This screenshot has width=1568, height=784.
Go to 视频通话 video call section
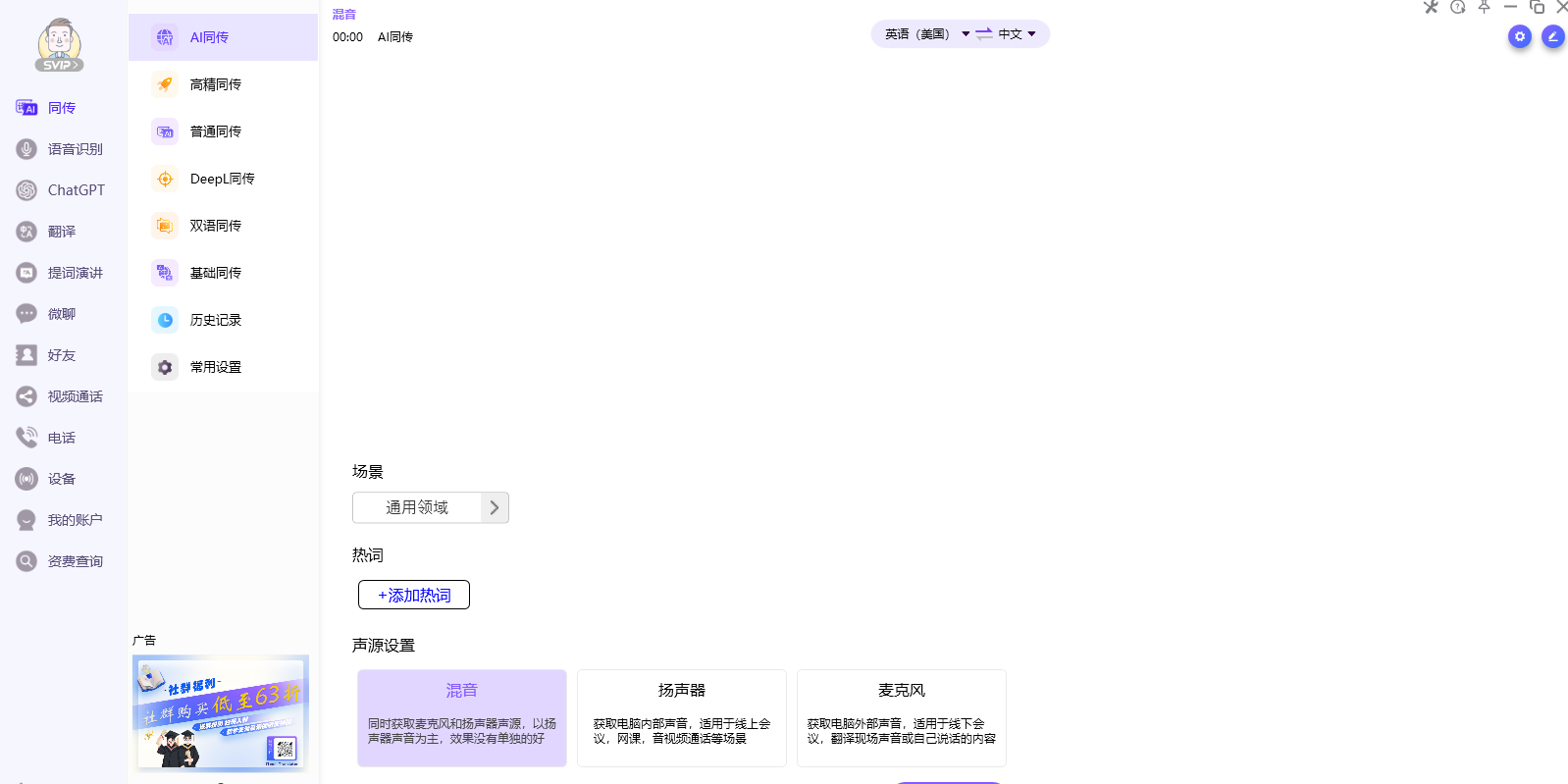(61, 396)
